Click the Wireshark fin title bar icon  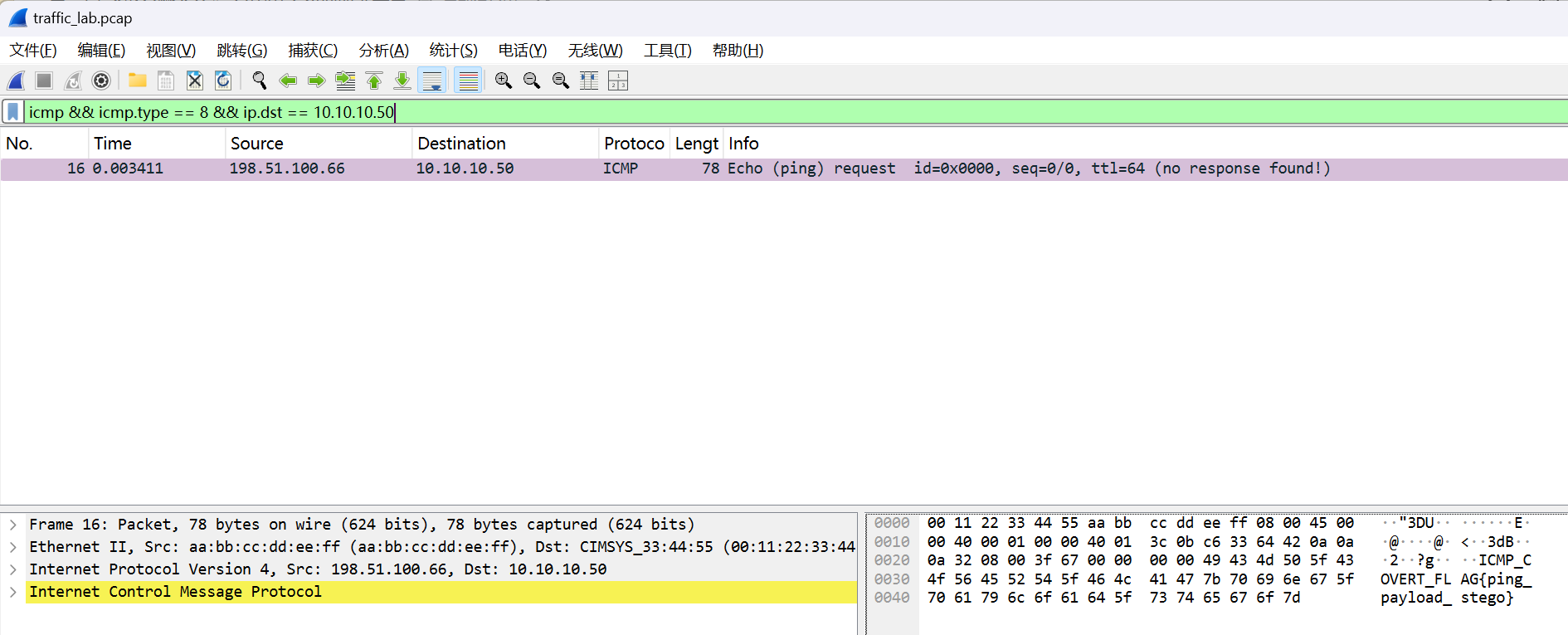coord(18,17)
